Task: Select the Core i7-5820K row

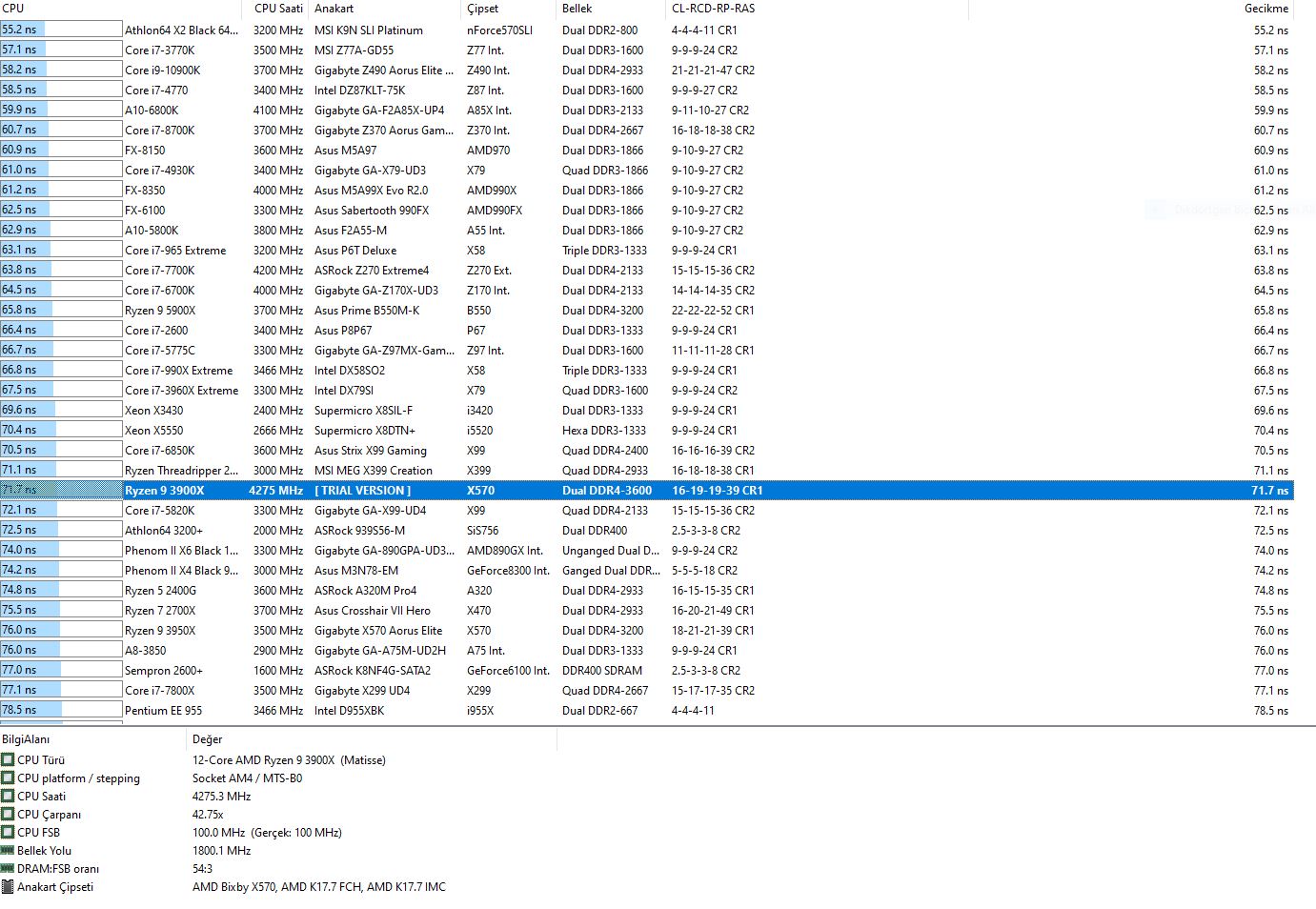Action: (646, 510)
